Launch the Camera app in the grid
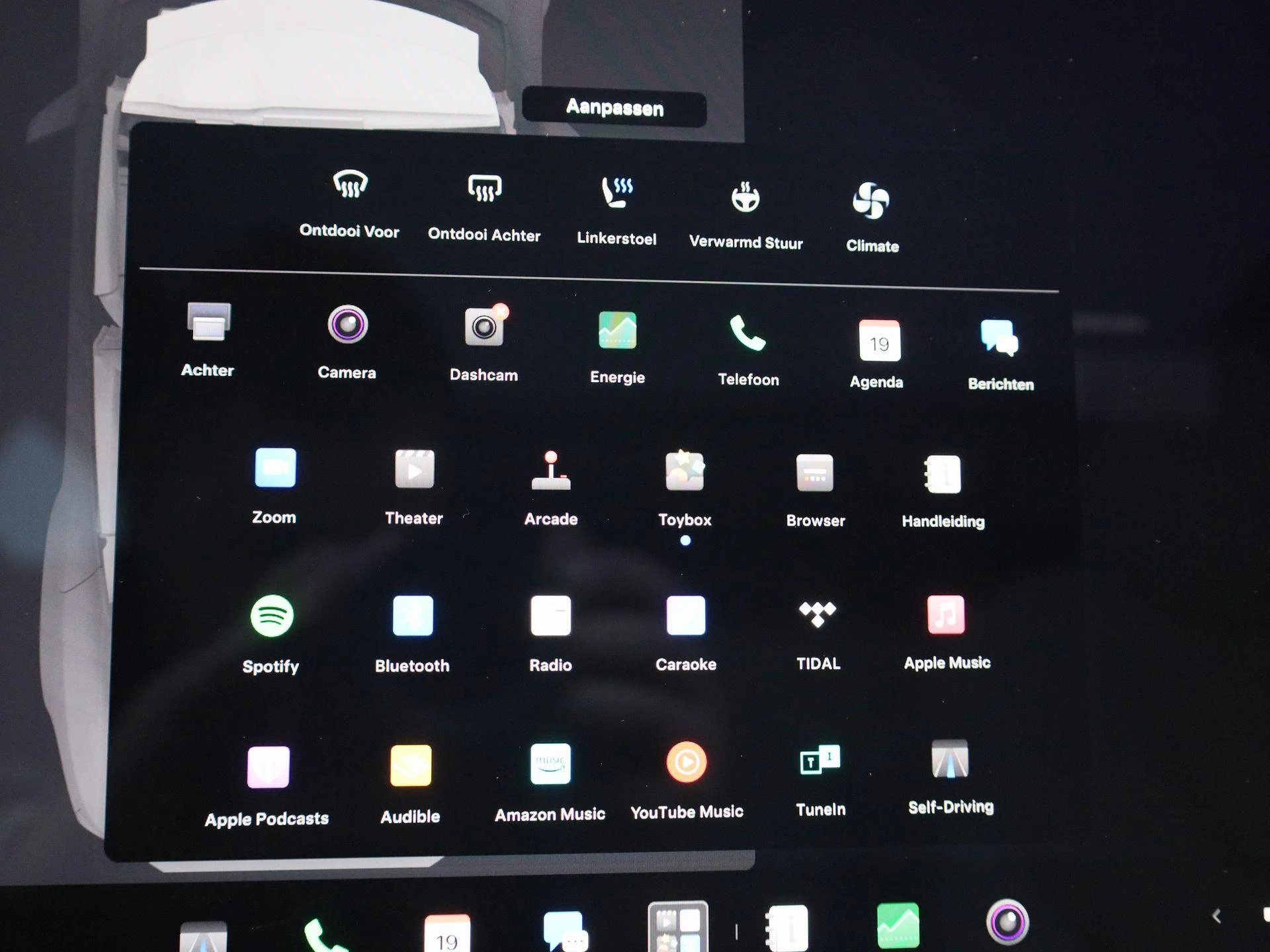1270x952 pixels. pyautogui.click(x=347, y=342)
